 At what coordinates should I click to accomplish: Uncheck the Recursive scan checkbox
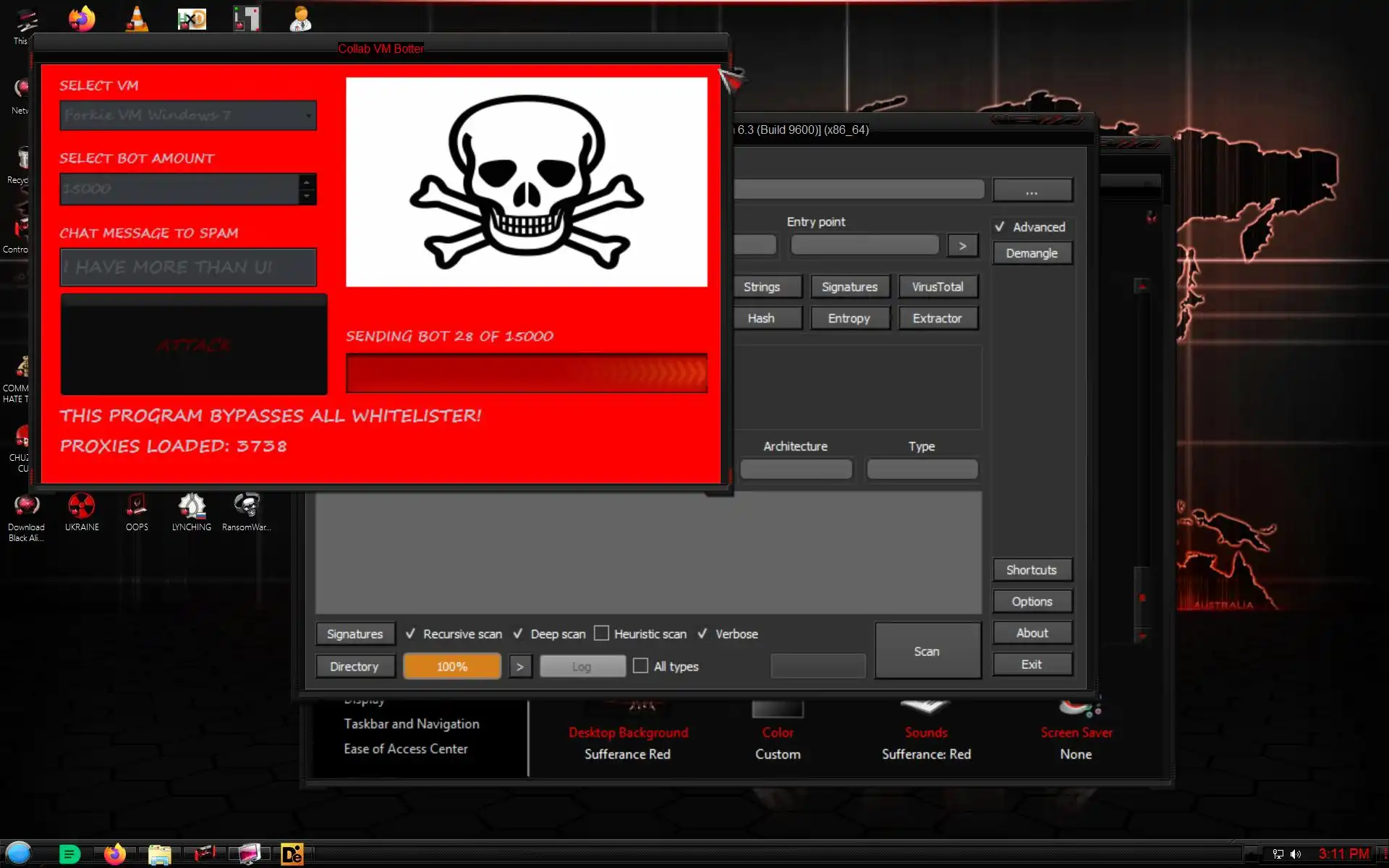pyautogui.click(x=410, y=634)
